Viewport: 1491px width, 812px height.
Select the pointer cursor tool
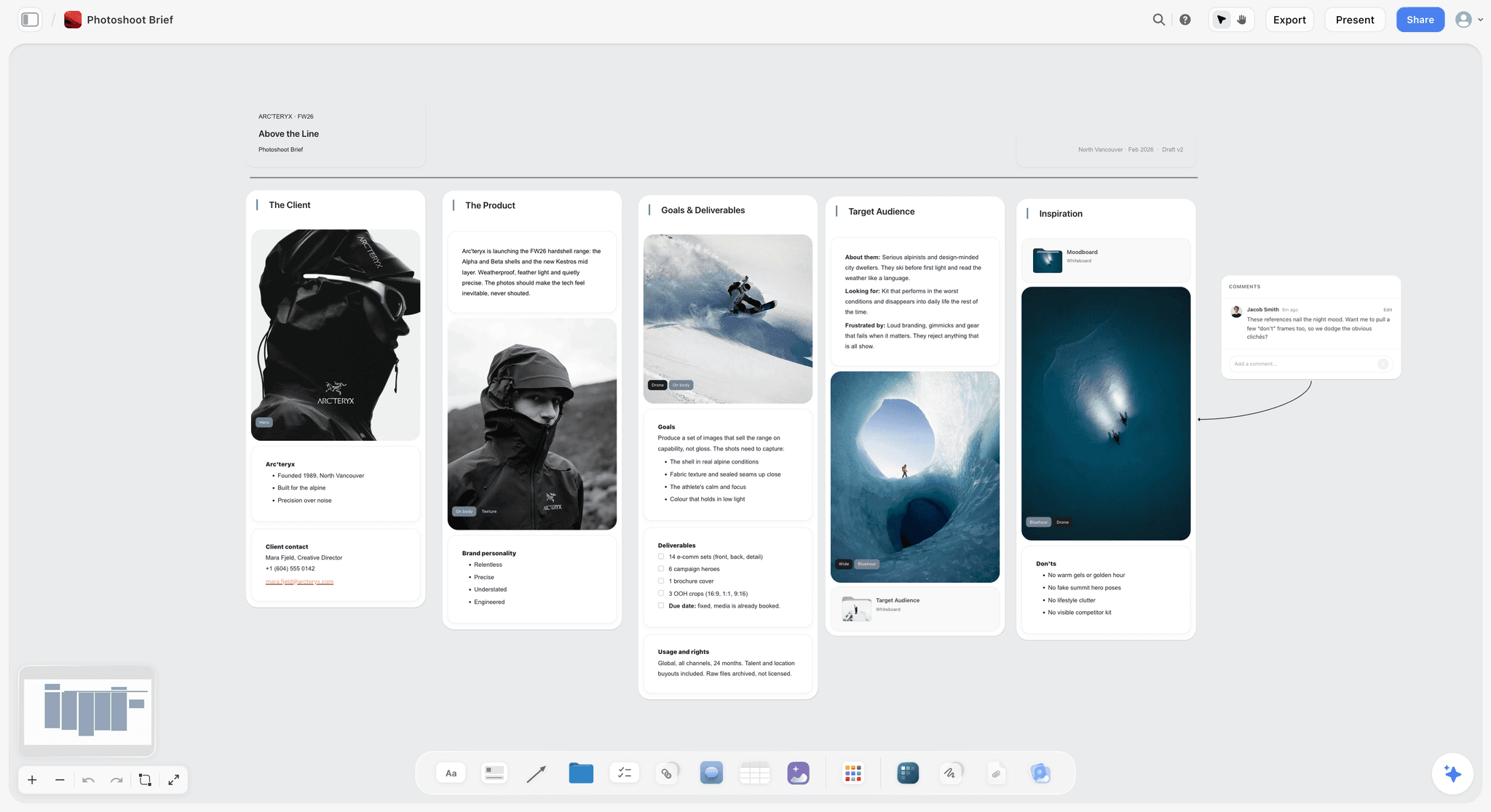[x=1221, y=20]
